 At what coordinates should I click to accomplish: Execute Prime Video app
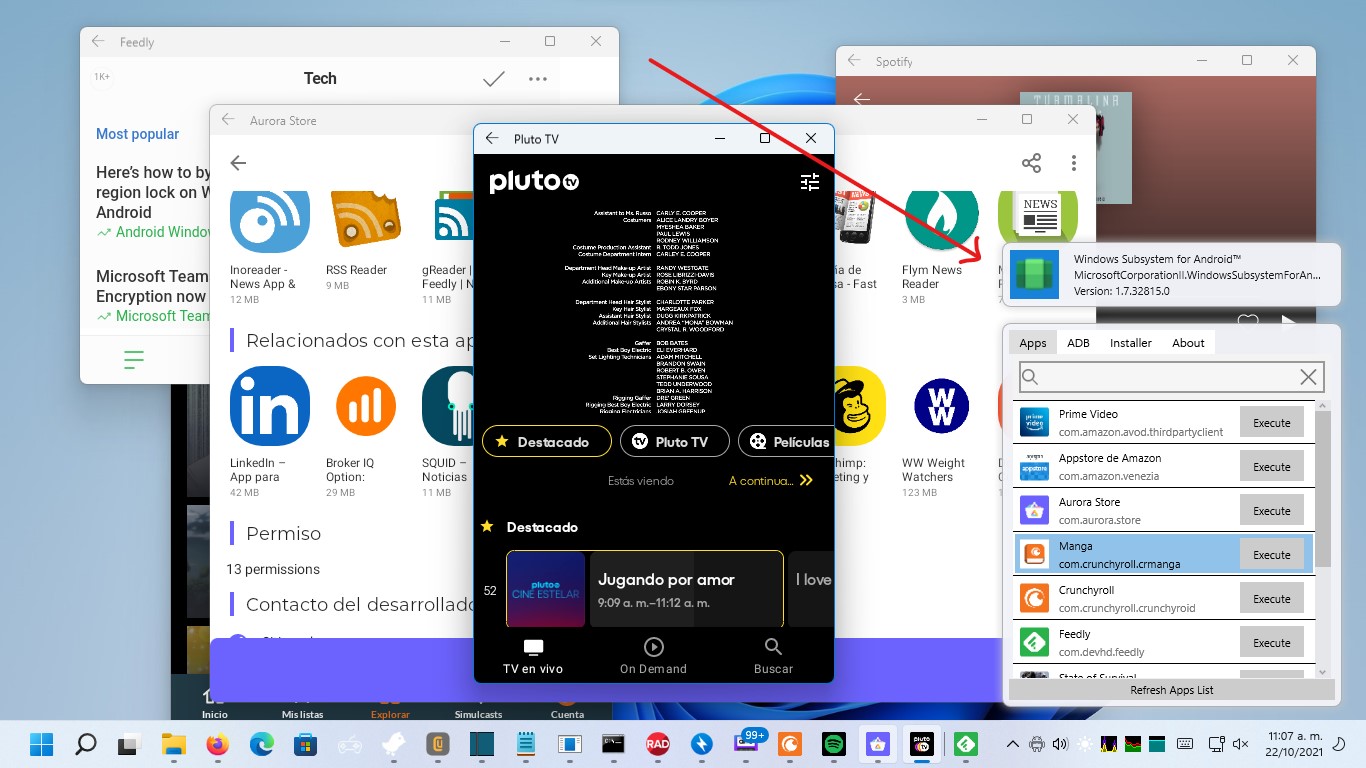point(1272,423)
